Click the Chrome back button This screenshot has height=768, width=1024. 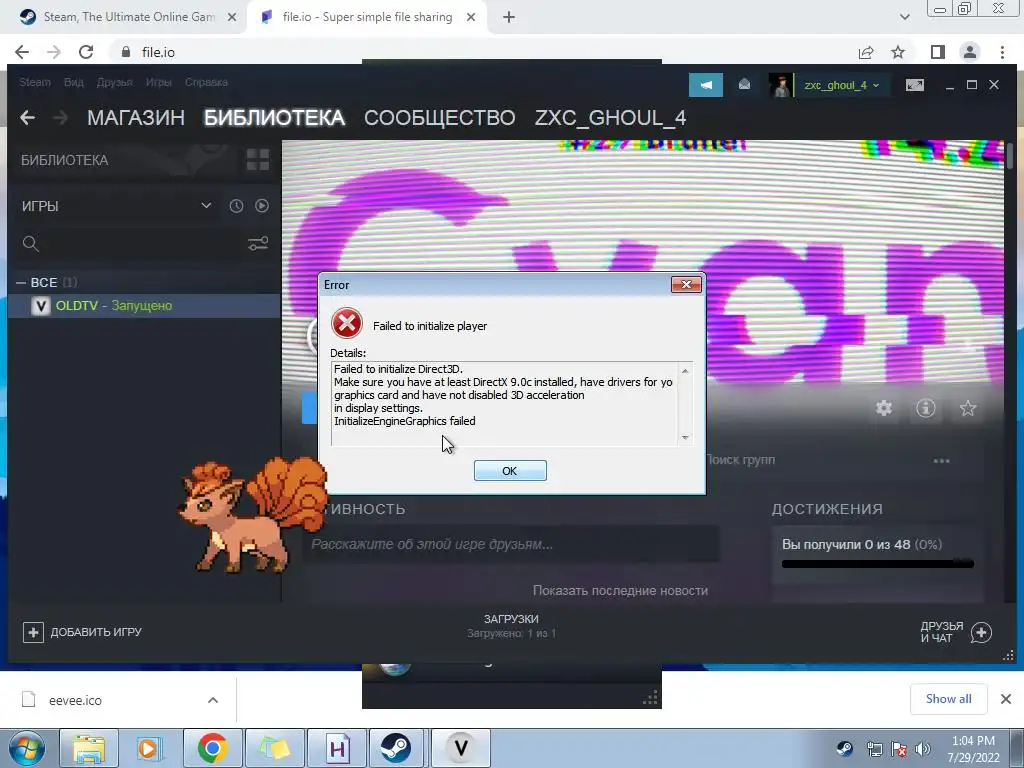22,52
